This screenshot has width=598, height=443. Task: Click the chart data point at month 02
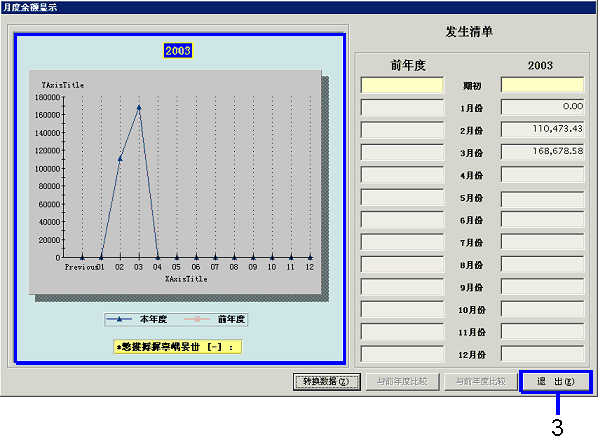120,158
